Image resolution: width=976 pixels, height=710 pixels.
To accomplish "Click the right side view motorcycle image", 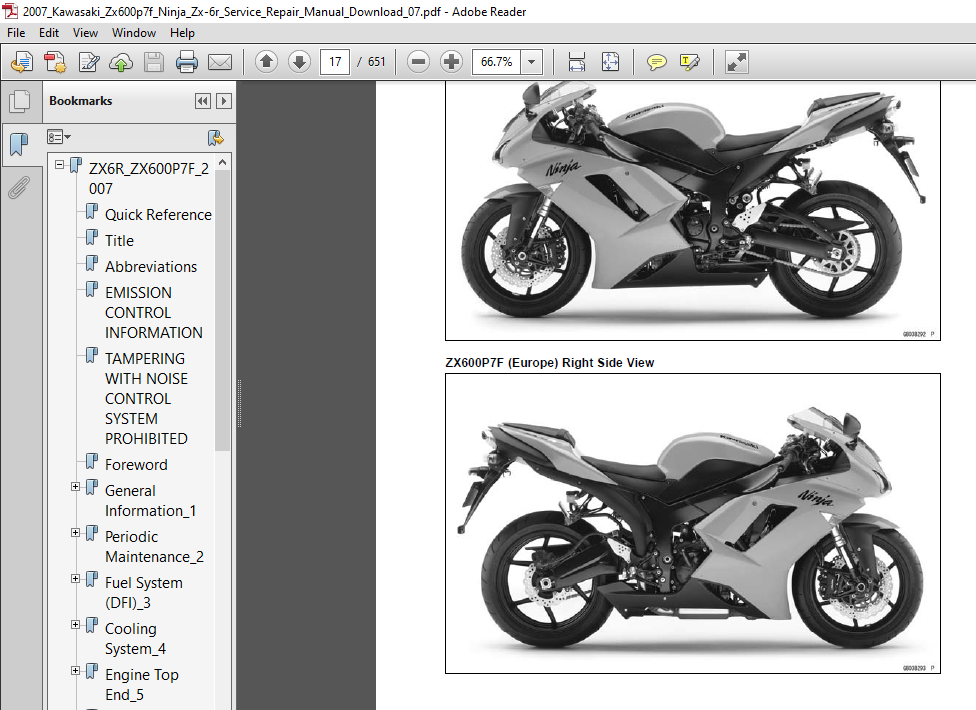I will [x=693, y=523].
